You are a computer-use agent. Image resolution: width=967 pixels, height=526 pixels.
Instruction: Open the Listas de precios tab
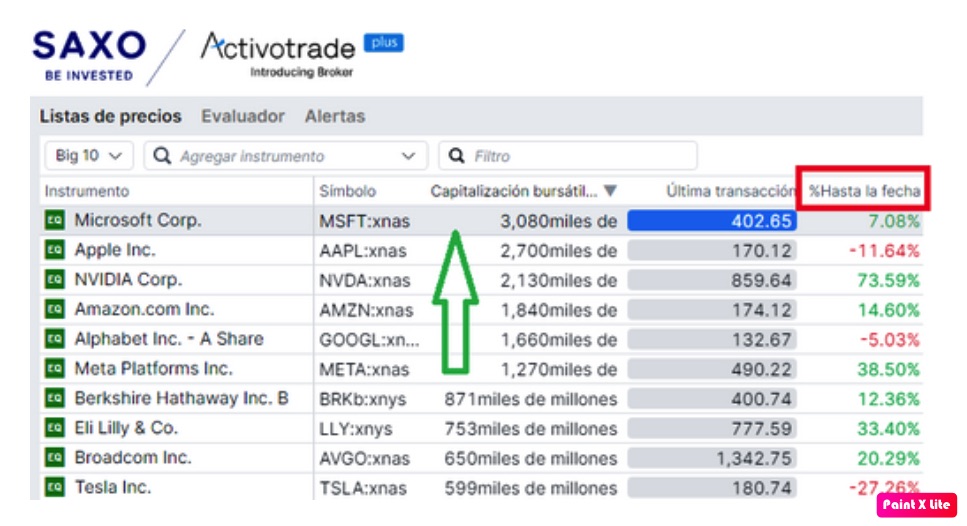(x=111, y=116)
